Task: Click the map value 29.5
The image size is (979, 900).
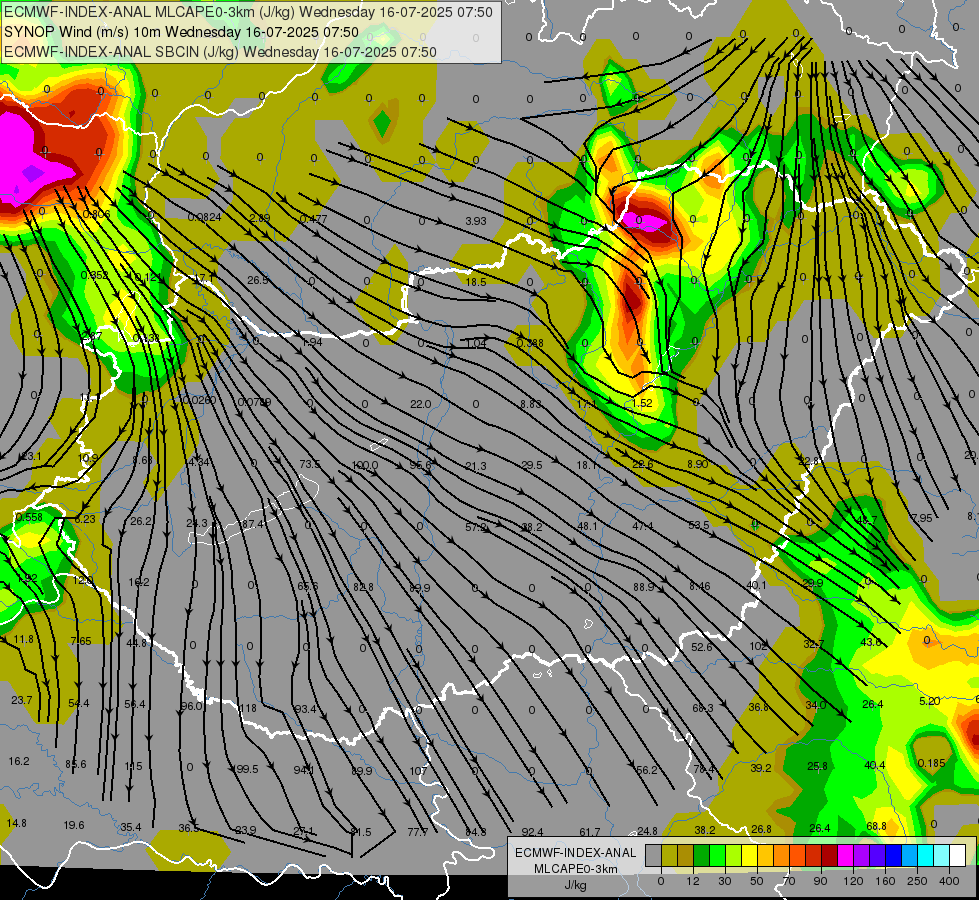Action: click(x=532, y=465)
